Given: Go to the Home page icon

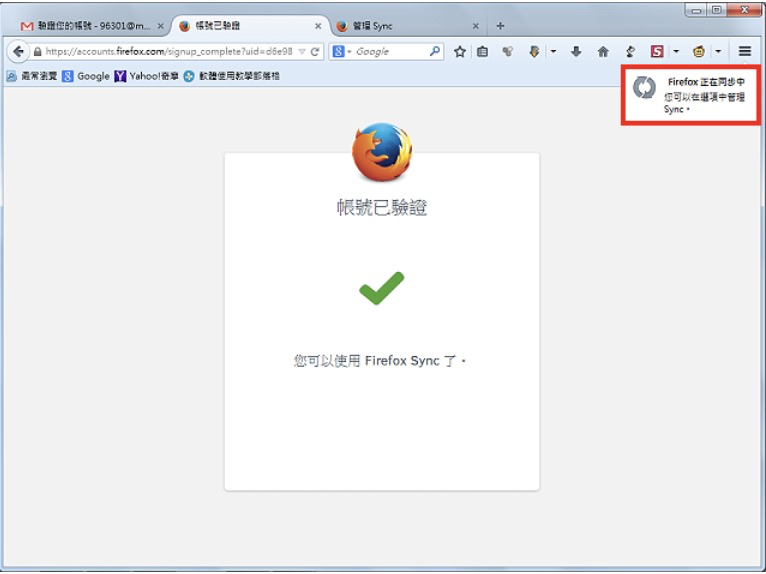Looking at the screenshot, I should coord(603,51).
